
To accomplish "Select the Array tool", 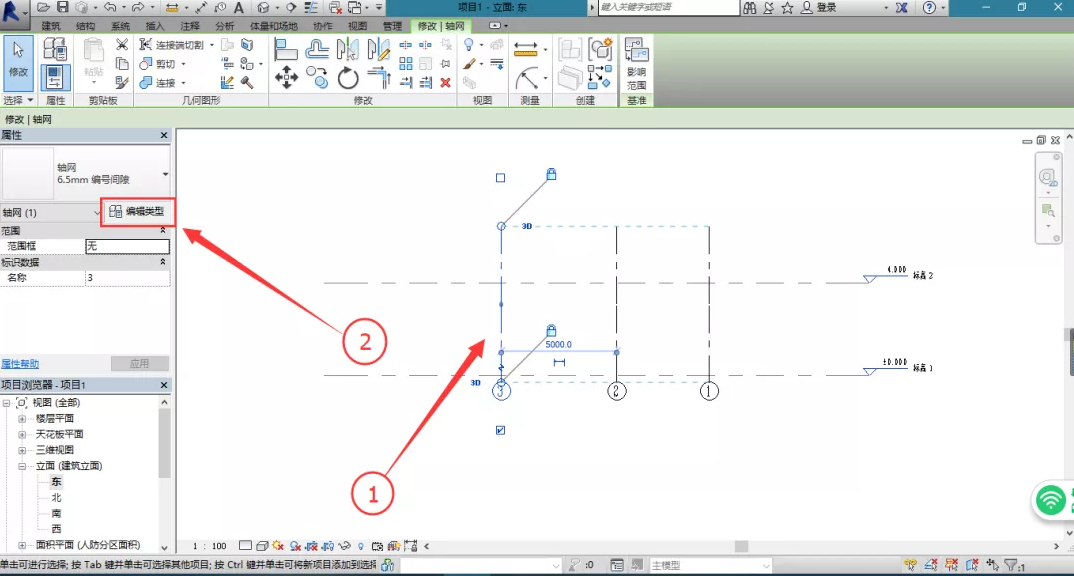I will (x=405, y=64).
